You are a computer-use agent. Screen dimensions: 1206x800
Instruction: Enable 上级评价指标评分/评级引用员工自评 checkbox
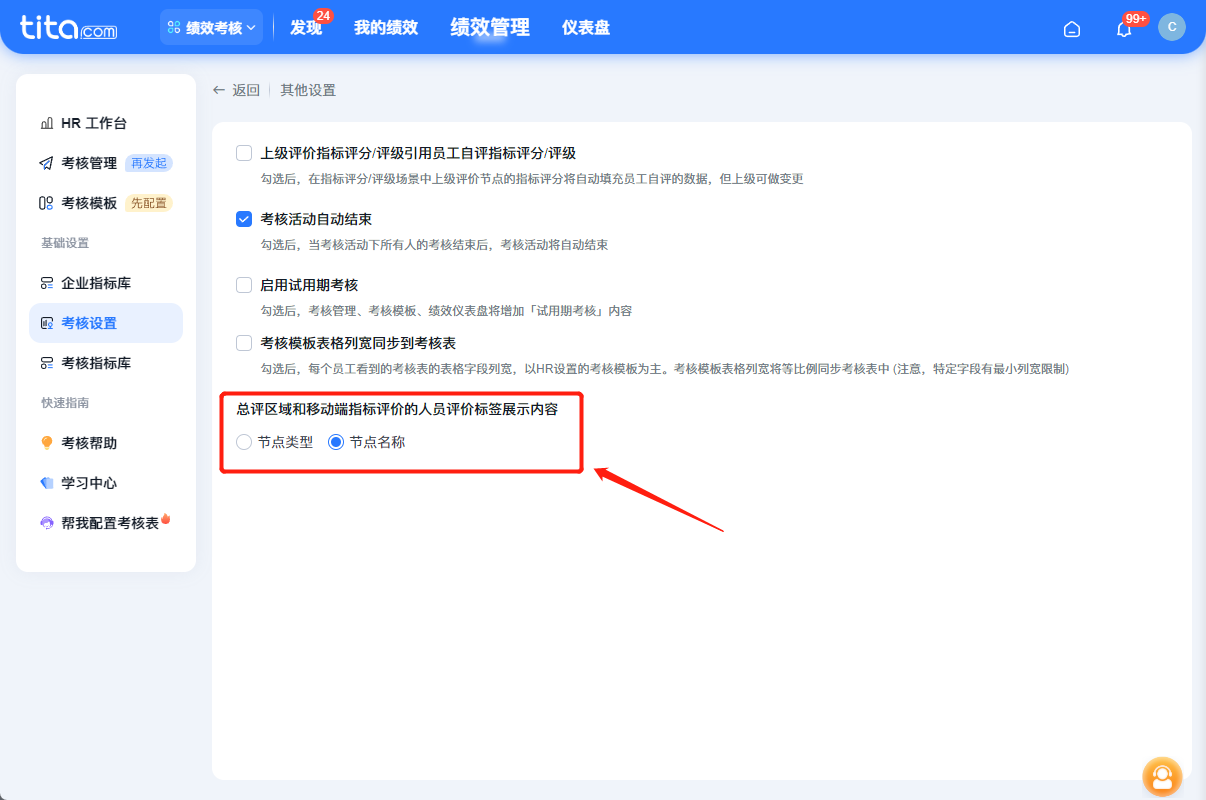tap(243, 153)
